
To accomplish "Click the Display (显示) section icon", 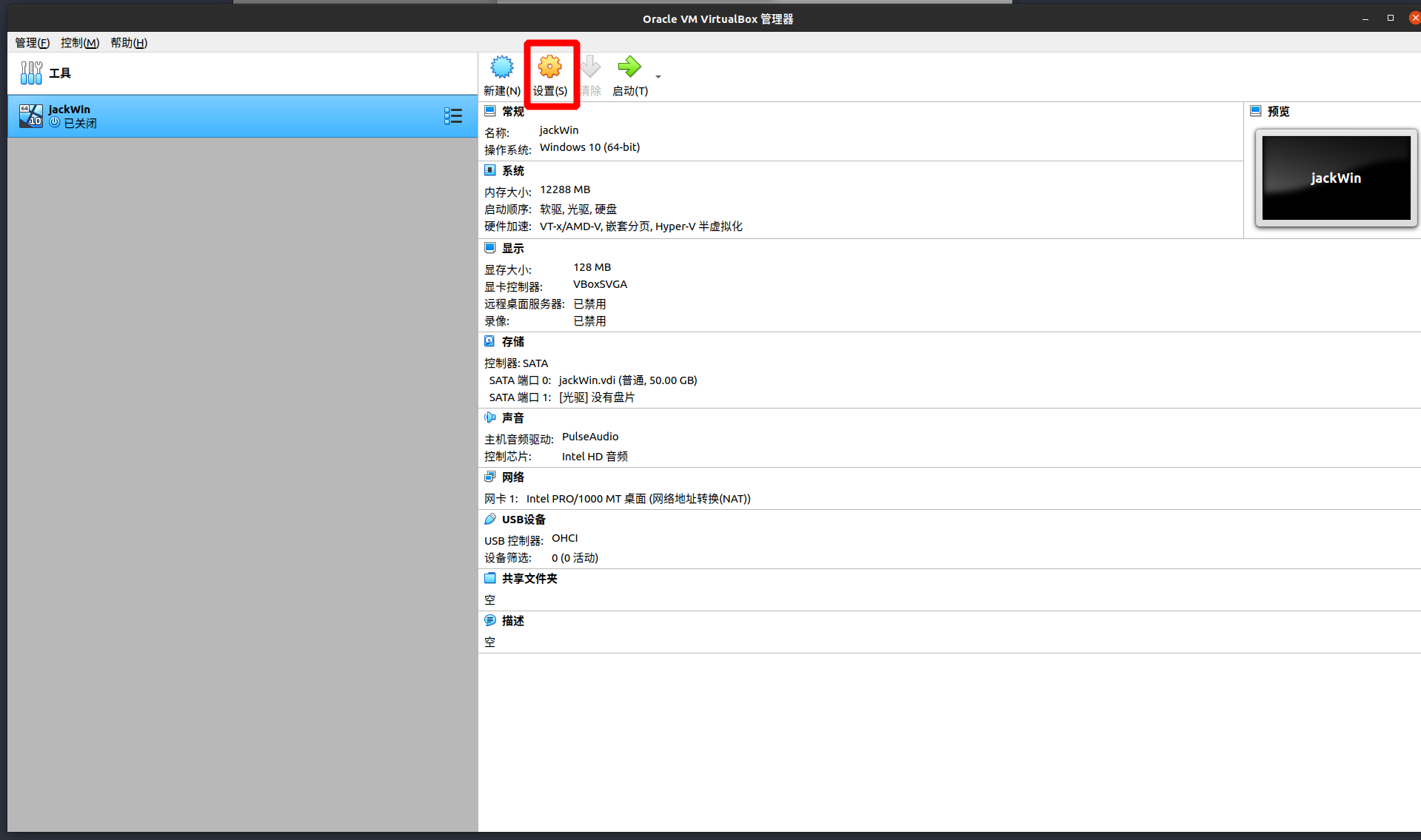I will tap(489, 248).
